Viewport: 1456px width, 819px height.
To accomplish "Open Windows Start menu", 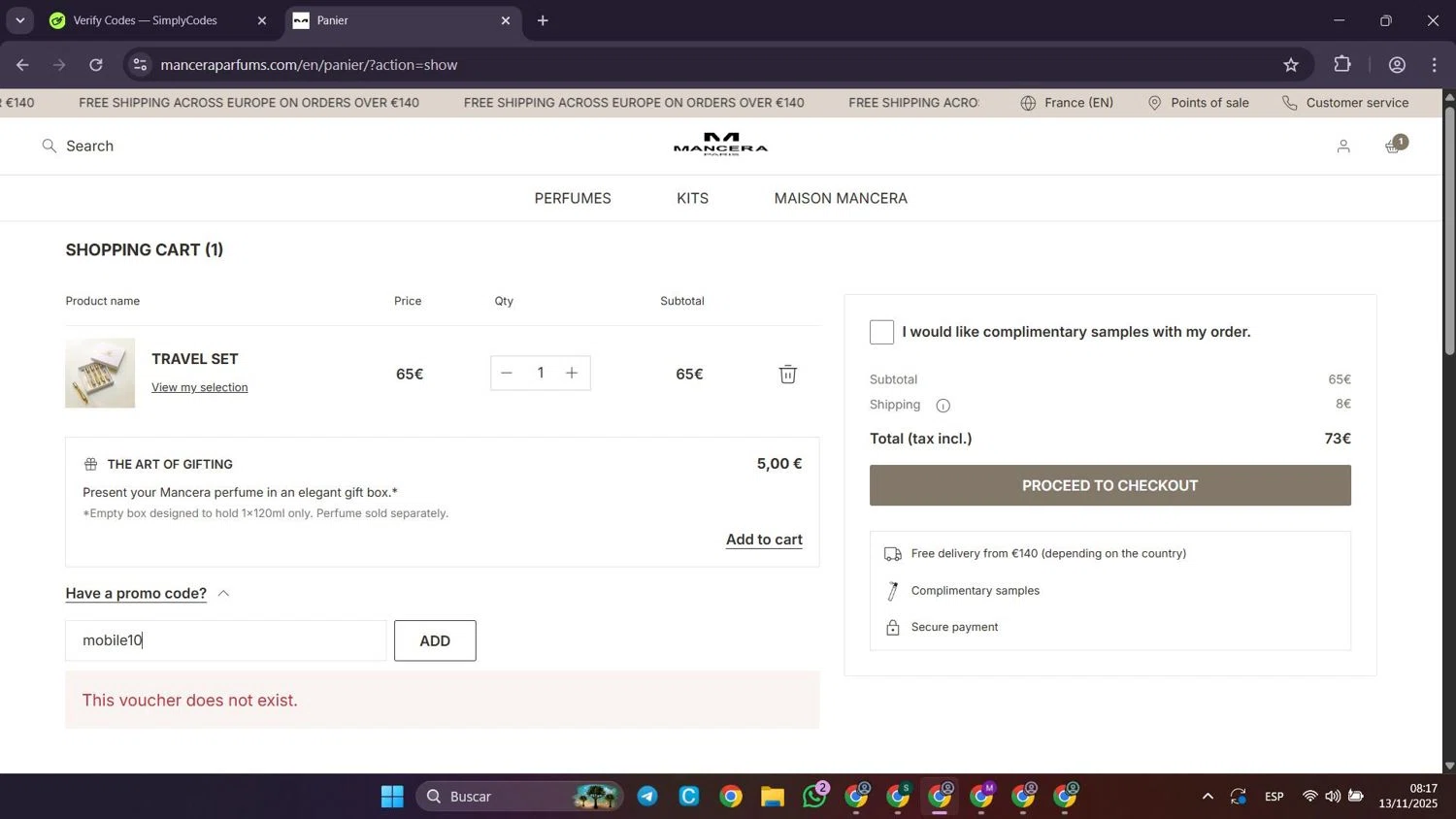I will (x=392, y=797).
